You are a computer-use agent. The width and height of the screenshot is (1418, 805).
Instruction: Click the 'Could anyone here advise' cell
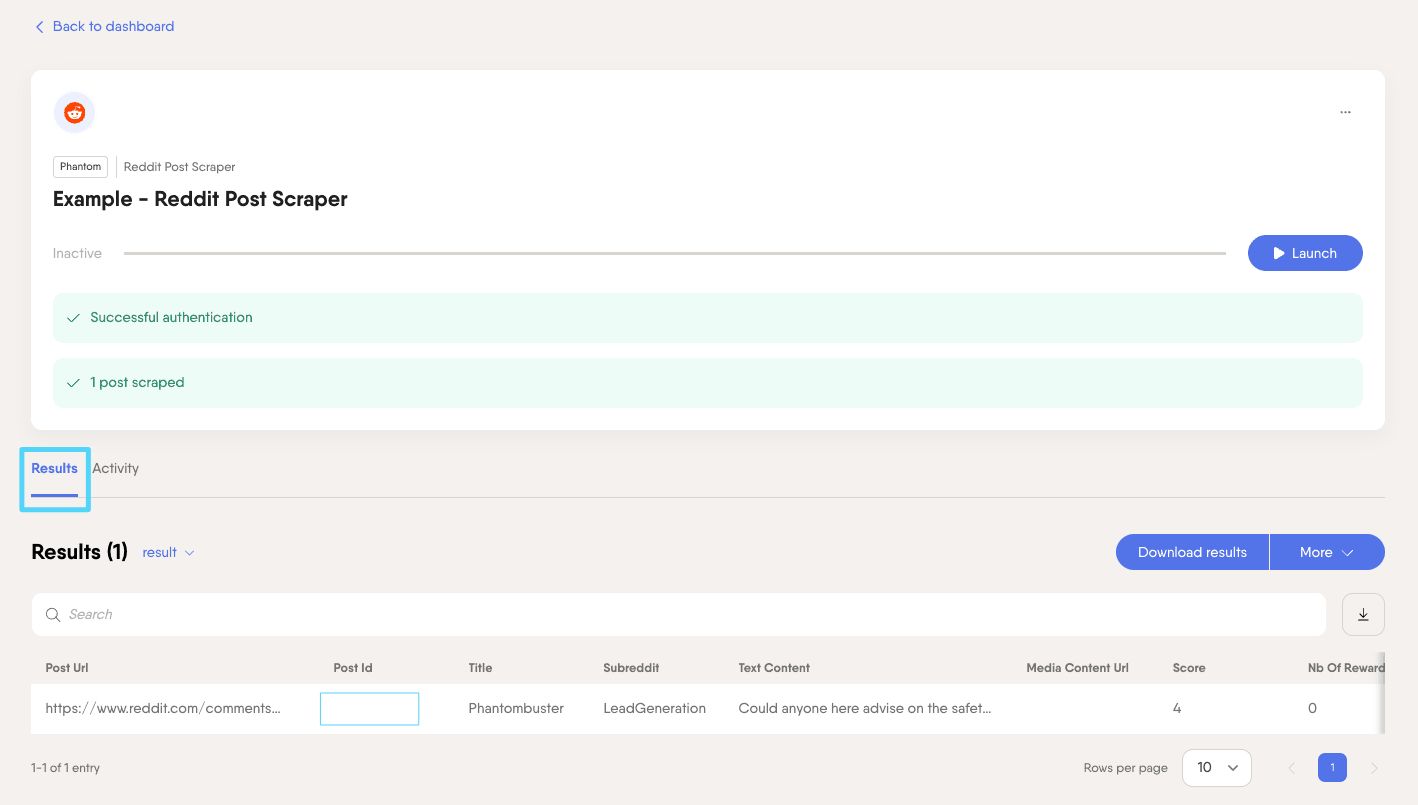(x=865, y=708)
